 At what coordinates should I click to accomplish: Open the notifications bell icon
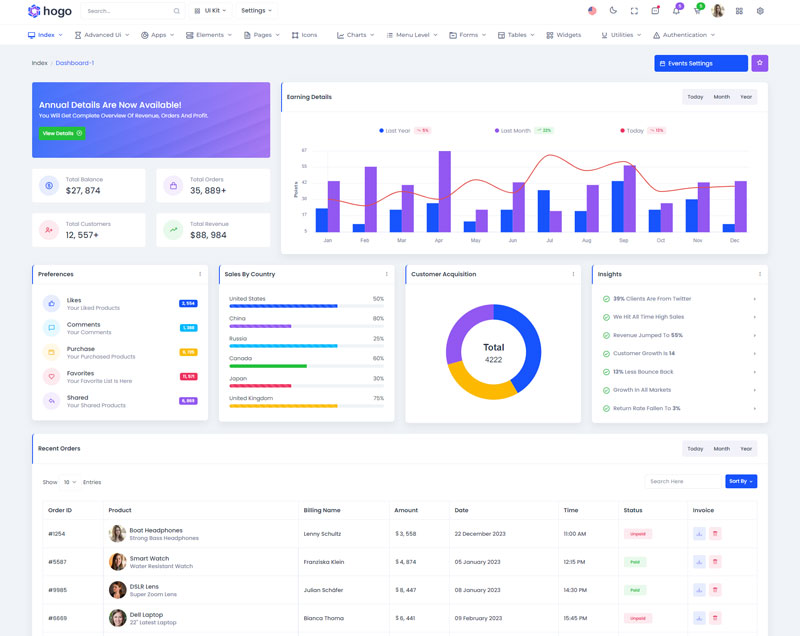[x=676, y=11]
